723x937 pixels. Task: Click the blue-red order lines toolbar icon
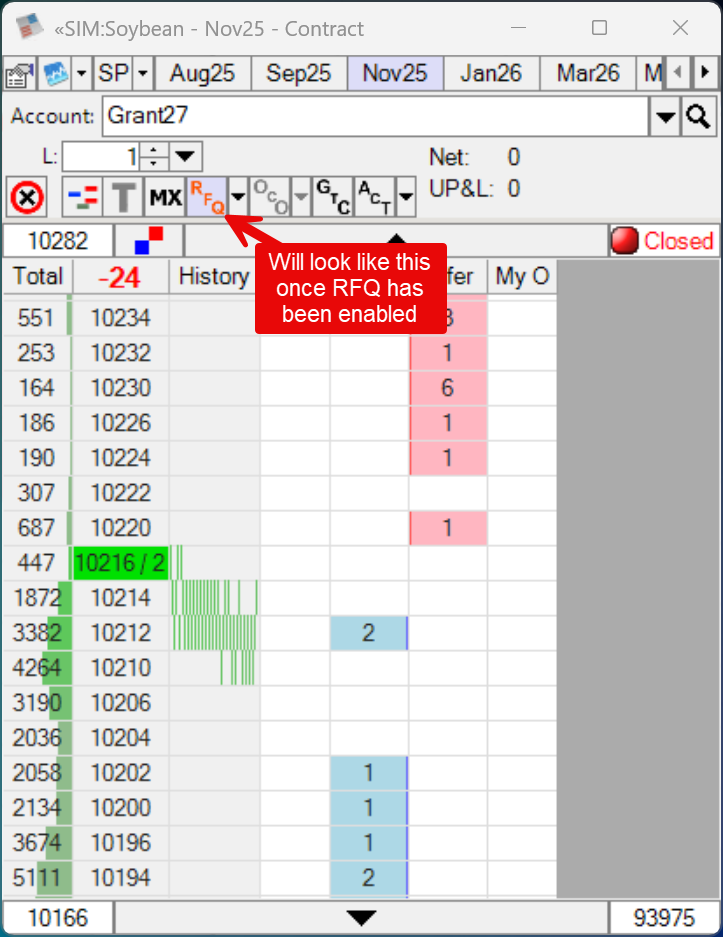[x=82, y=197]
